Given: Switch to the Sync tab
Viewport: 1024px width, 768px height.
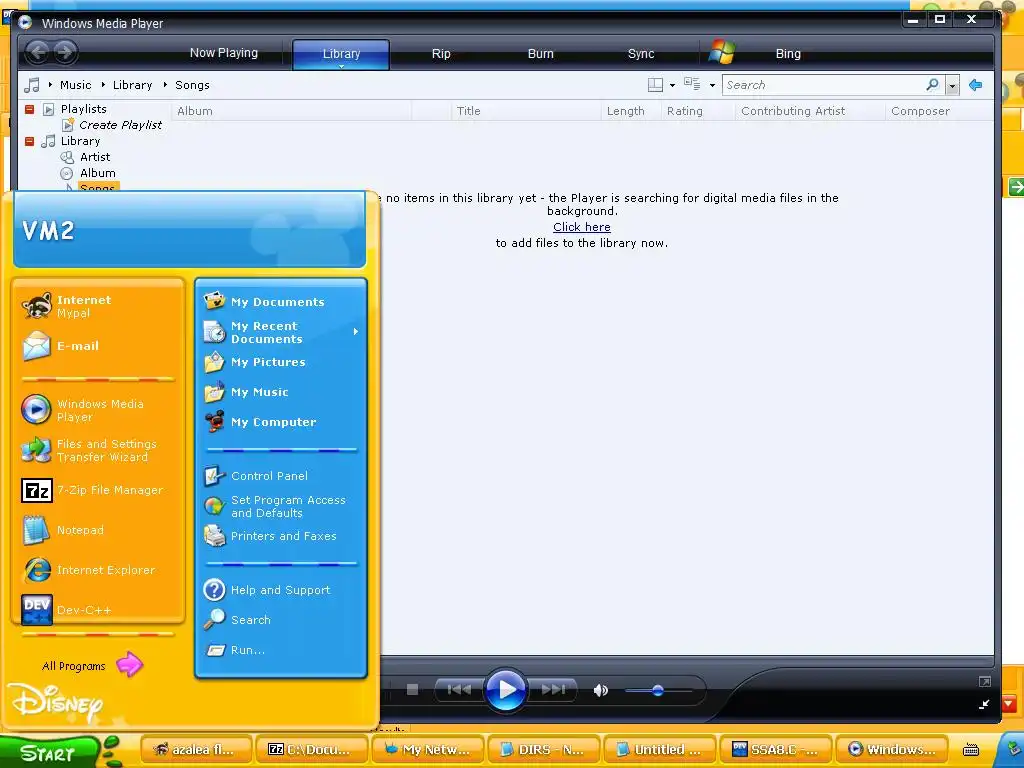Looking at the screenshot, I should pos(641,54).
